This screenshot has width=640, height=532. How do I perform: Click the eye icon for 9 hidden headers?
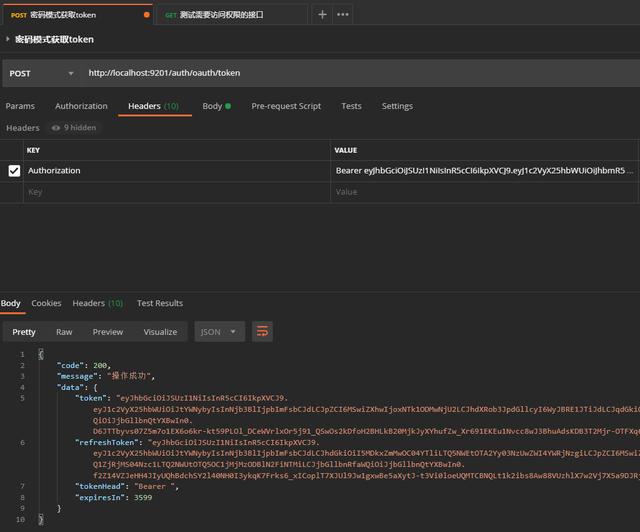pyautogui.click(x=56, y=128)
